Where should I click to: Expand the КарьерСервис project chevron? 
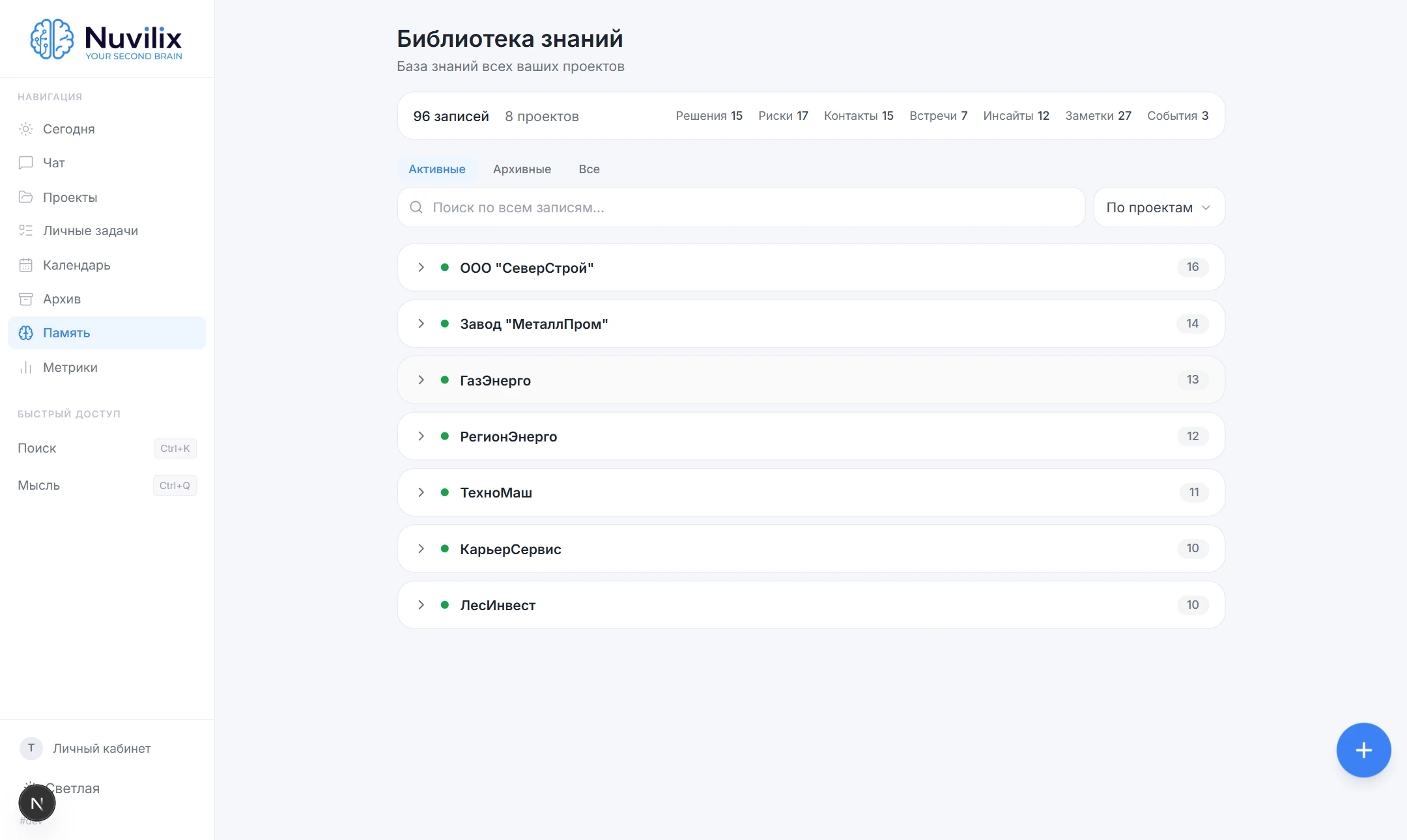[421, 549]
